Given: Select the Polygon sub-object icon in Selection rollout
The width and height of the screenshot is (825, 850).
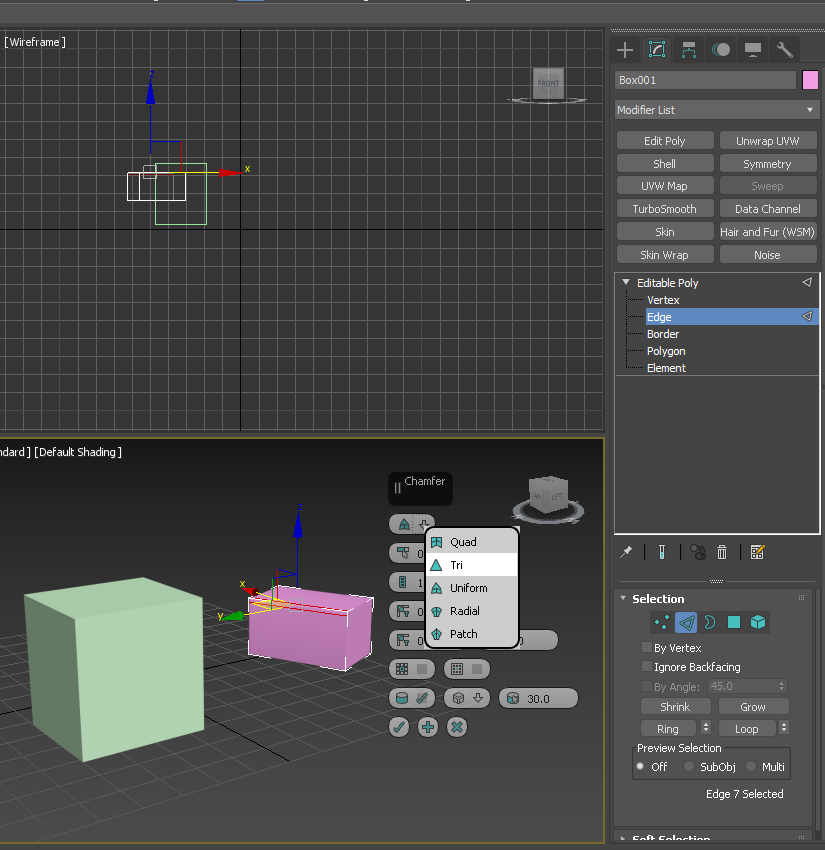Looking at the screenshot, I should click(x=735, y=622).
